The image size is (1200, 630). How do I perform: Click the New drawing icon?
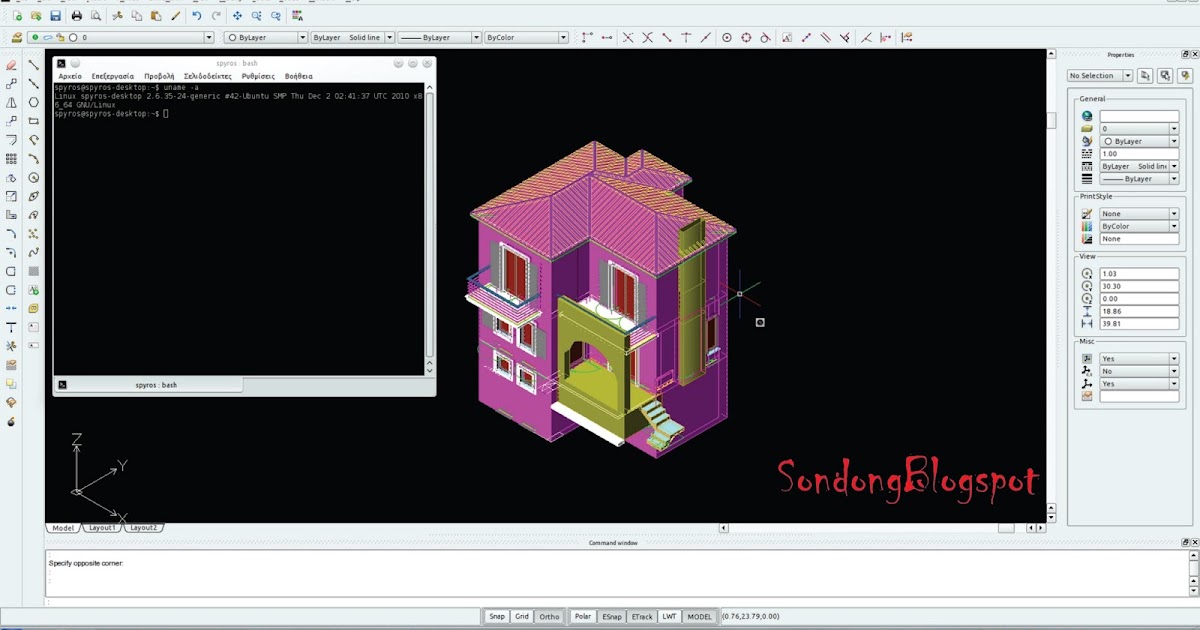click(x=18, y=16)
